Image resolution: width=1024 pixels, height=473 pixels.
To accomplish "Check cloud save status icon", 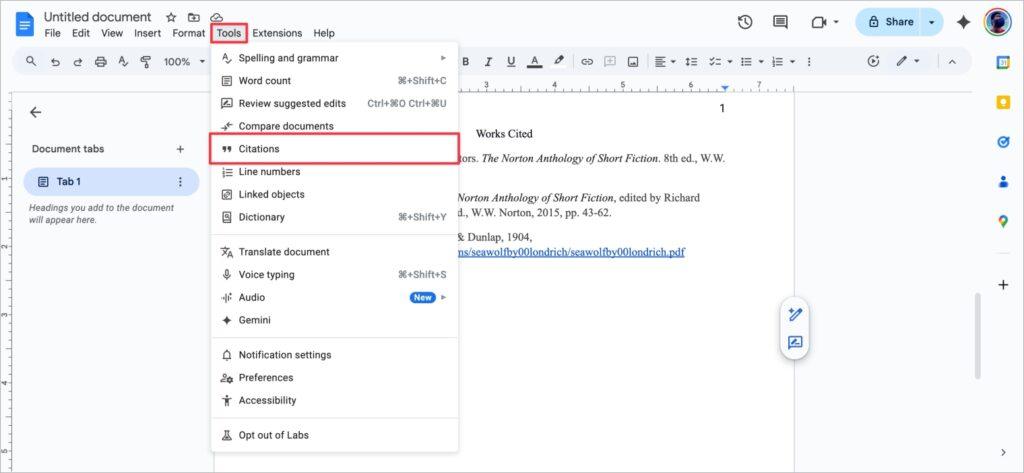I will tap(217, 17).
